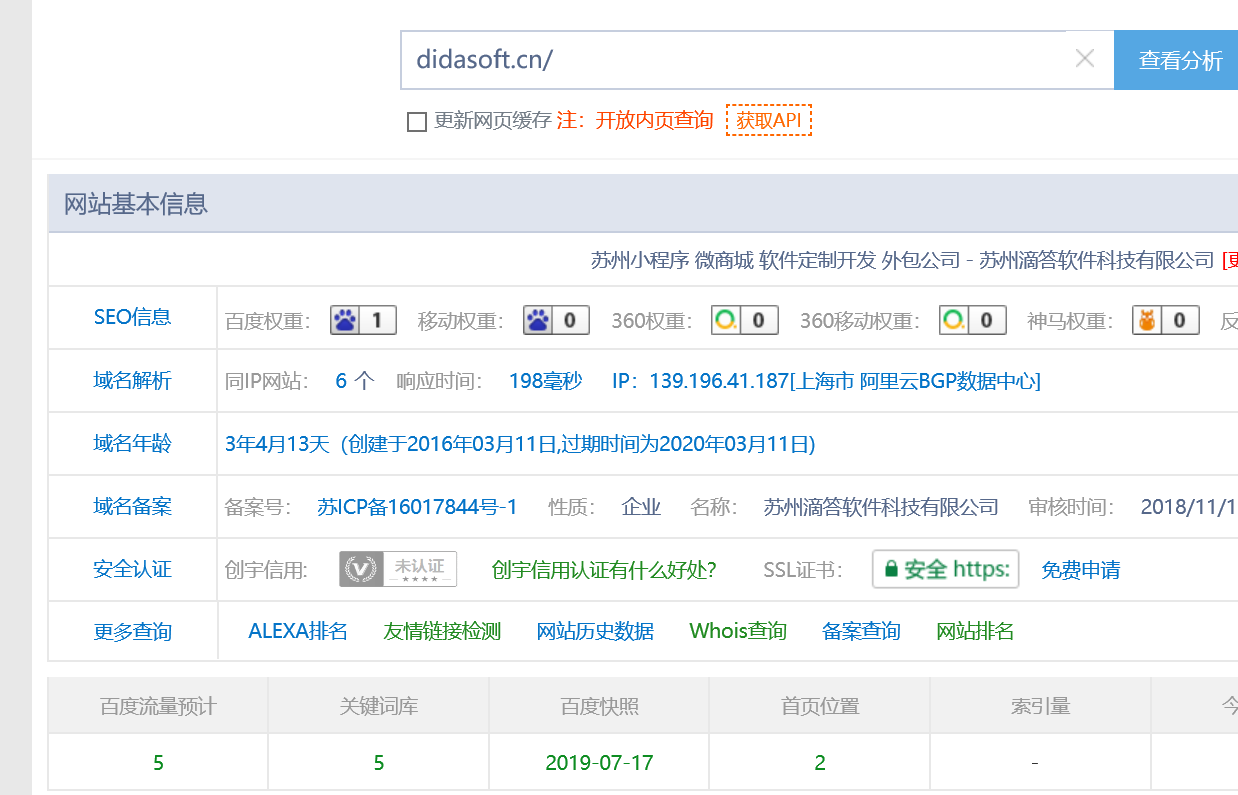
Task: Click the 创宇信用 未认证 badge
Action: 398,569
